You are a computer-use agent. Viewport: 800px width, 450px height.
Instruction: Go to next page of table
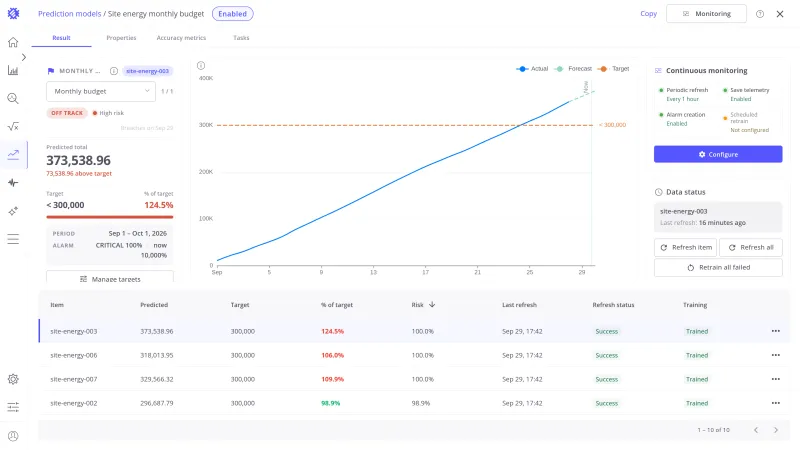pyautogui.click(x=776, y=430)
